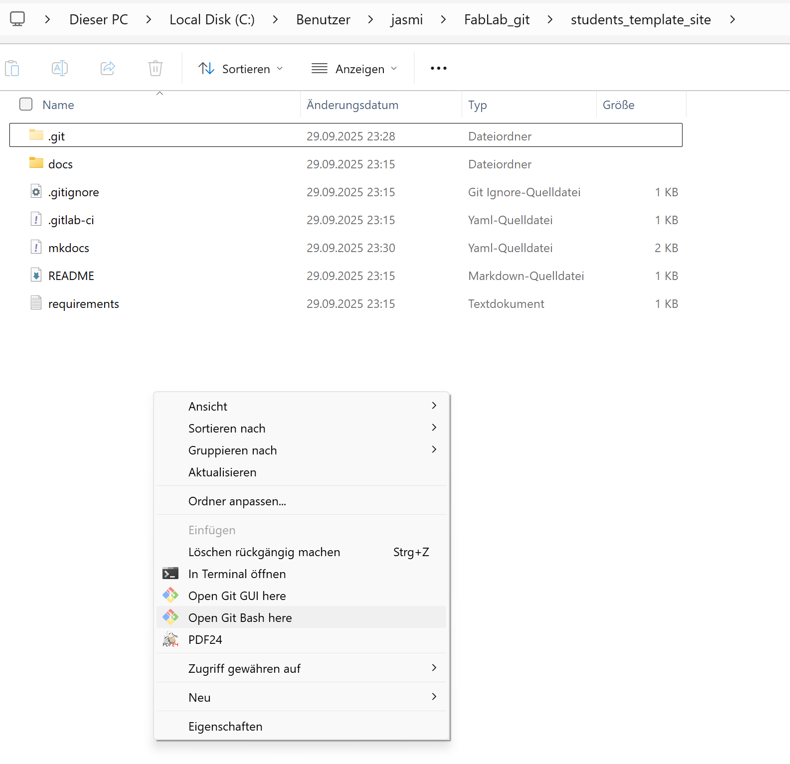Viewport: 790px width, 764px height.
Task: Click the .git folder icon
Action: pos(36,135)
